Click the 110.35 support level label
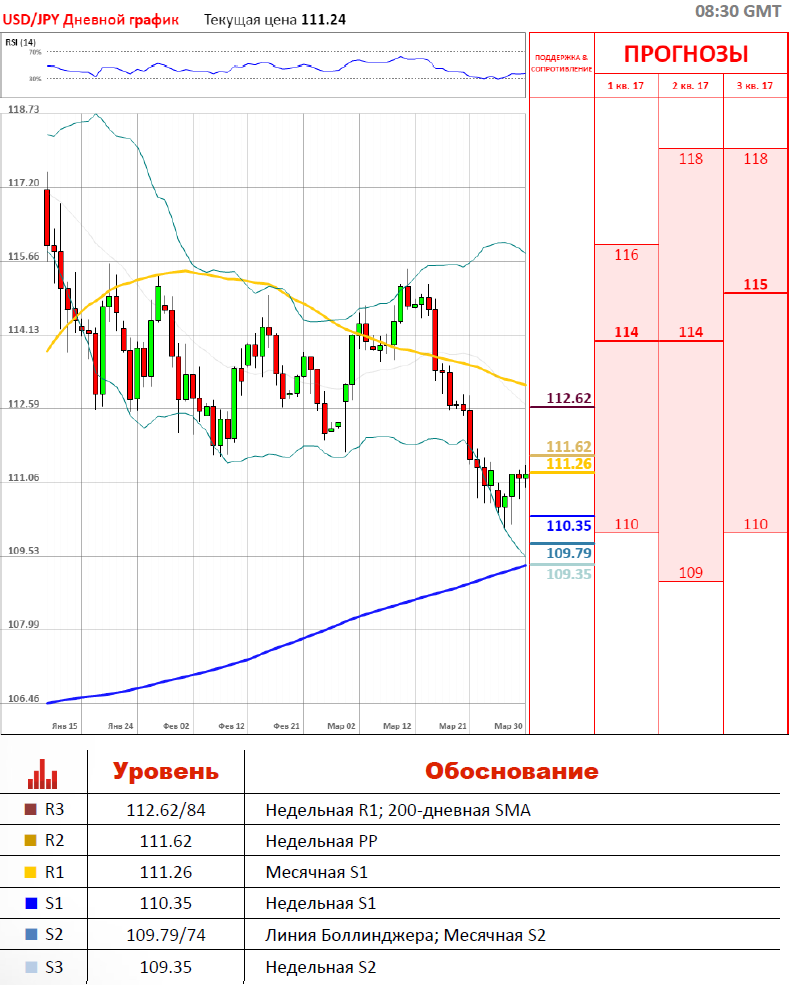Image resolution: width=790 pixels, height=985 pixels. (x=569, y=525)
